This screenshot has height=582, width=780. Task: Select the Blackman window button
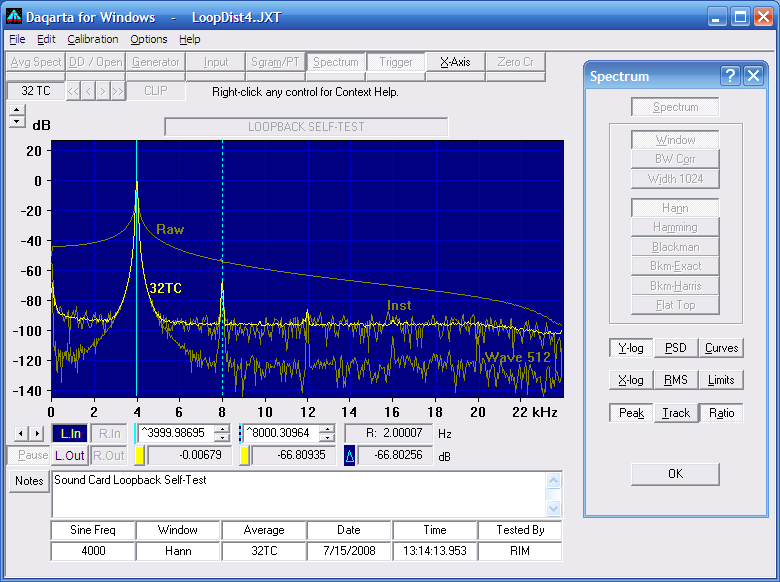click(x=675, y=247)
